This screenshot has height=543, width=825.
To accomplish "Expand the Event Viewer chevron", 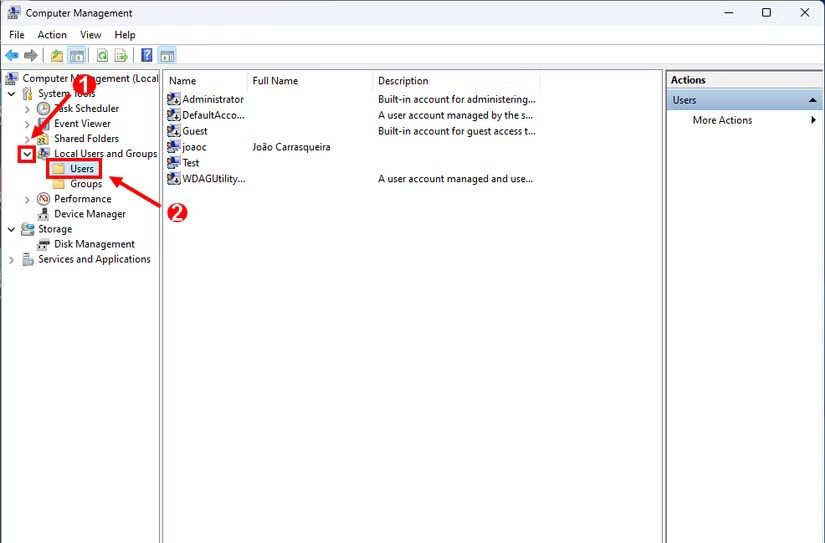I will tap(27, 124).
